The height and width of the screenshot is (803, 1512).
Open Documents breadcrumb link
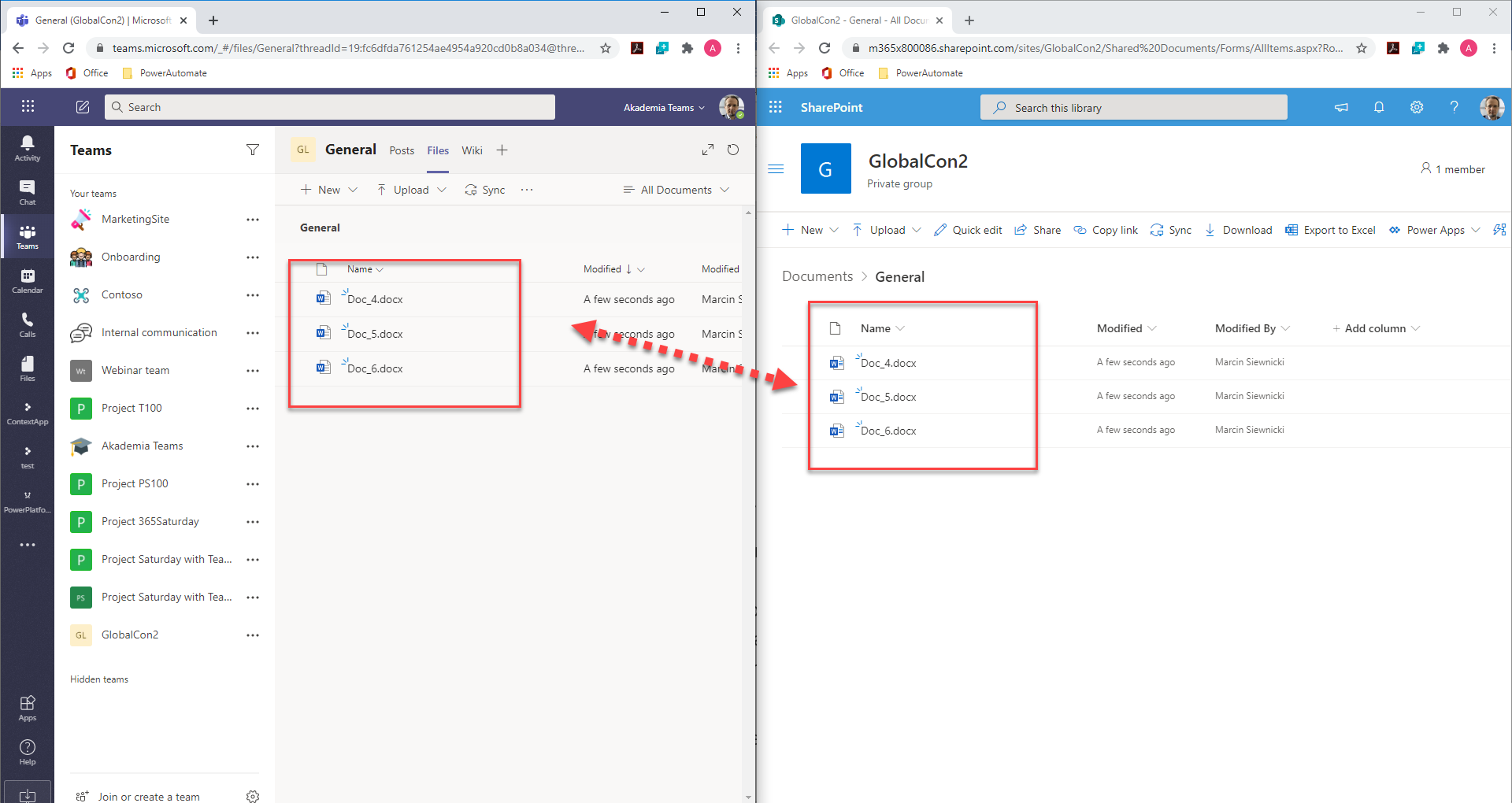click(817, 276)
